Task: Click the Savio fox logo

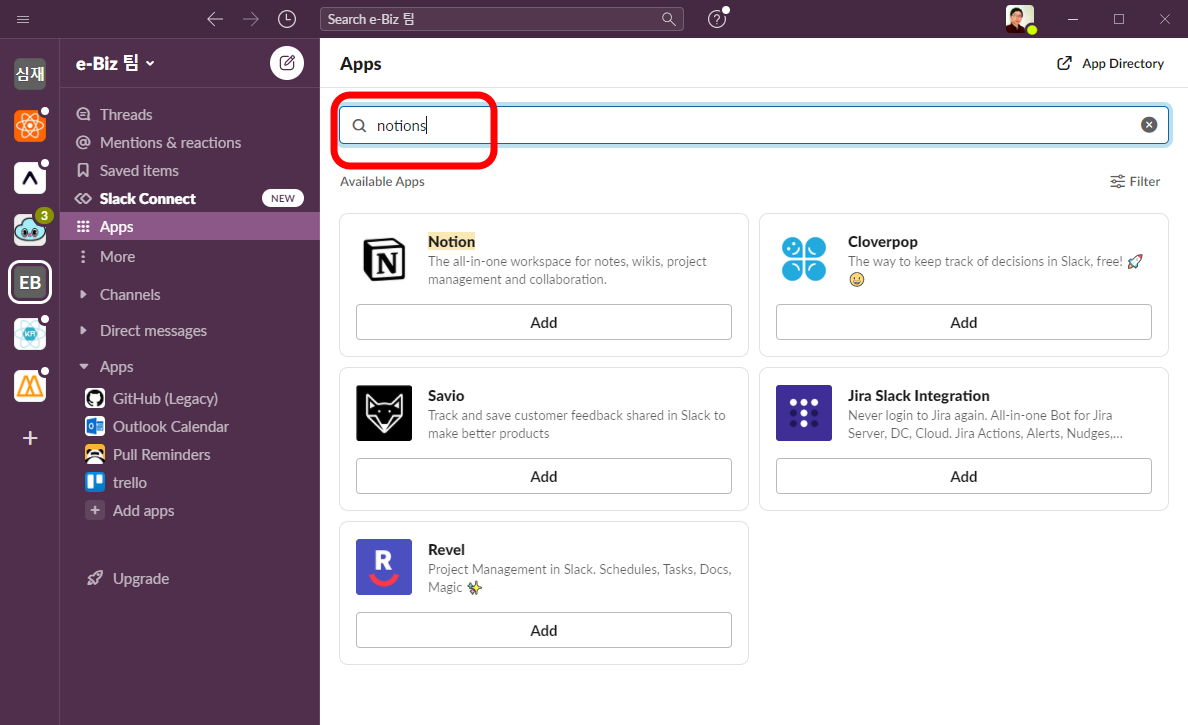Action: tap(384, 413)
